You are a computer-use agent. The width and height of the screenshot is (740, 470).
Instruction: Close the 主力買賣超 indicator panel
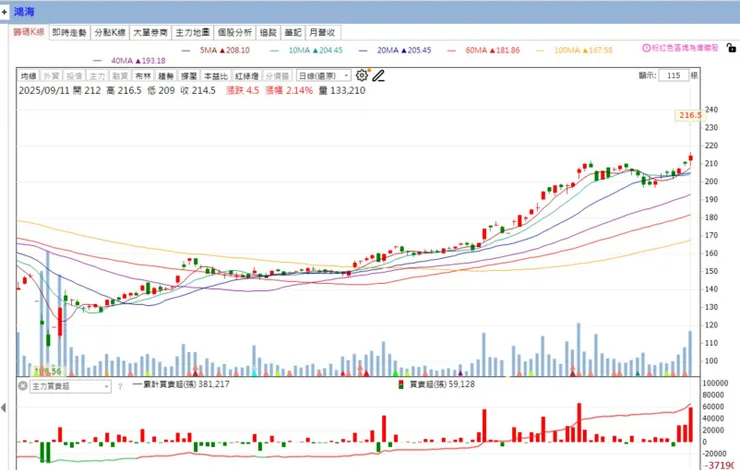coord(23,386)
